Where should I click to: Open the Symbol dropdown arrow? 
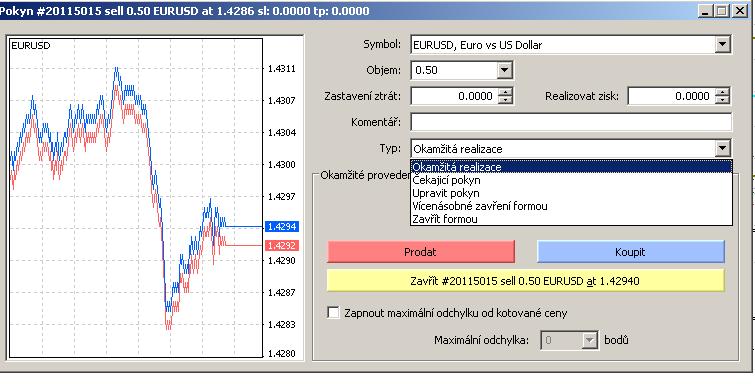(722, 45)
